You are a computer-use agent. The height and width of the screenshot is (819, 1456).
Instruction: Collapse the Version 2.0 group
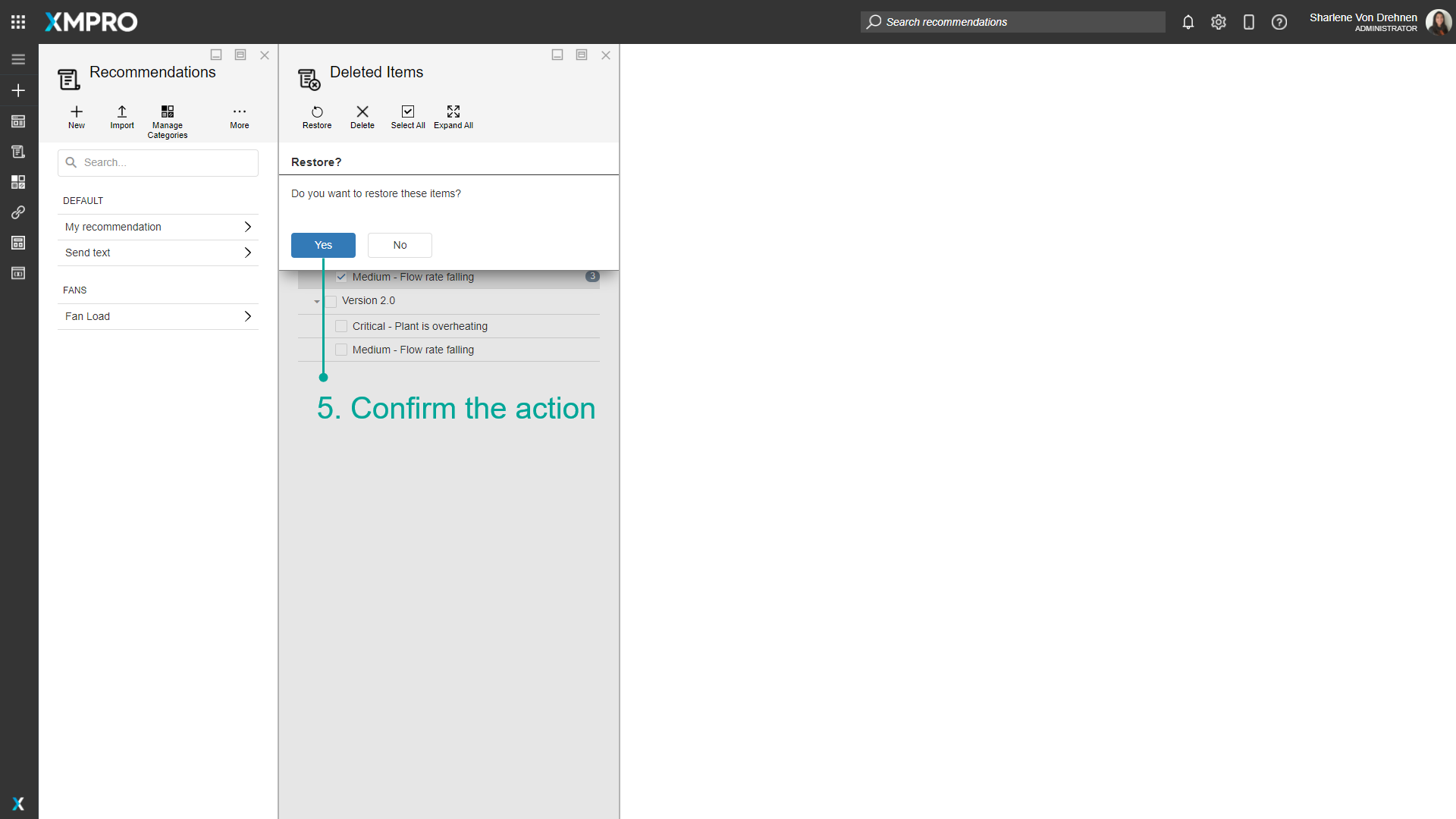click(x=316, y=301)
